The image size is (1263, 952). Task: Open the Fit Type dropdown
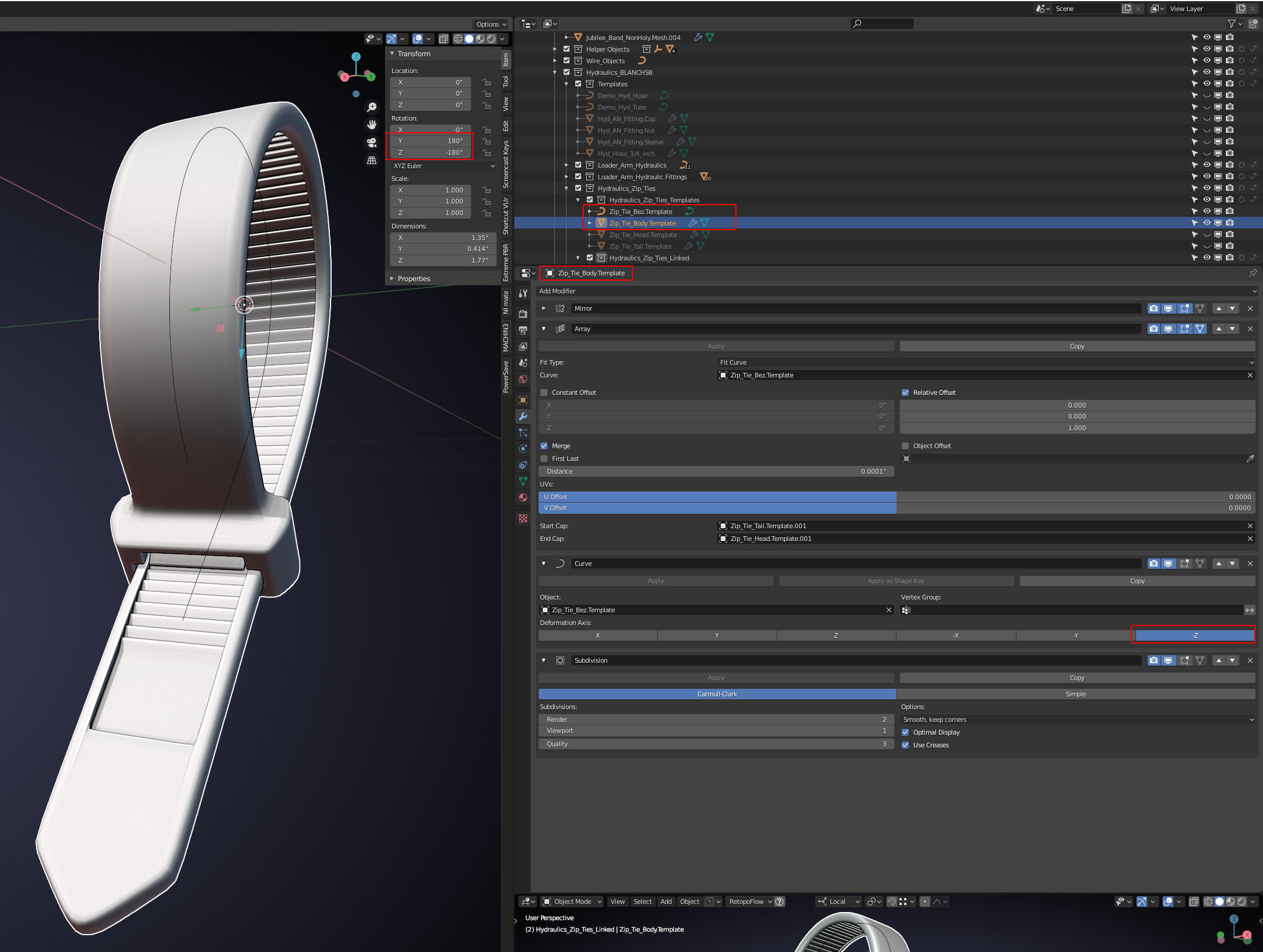pos(986,362)
